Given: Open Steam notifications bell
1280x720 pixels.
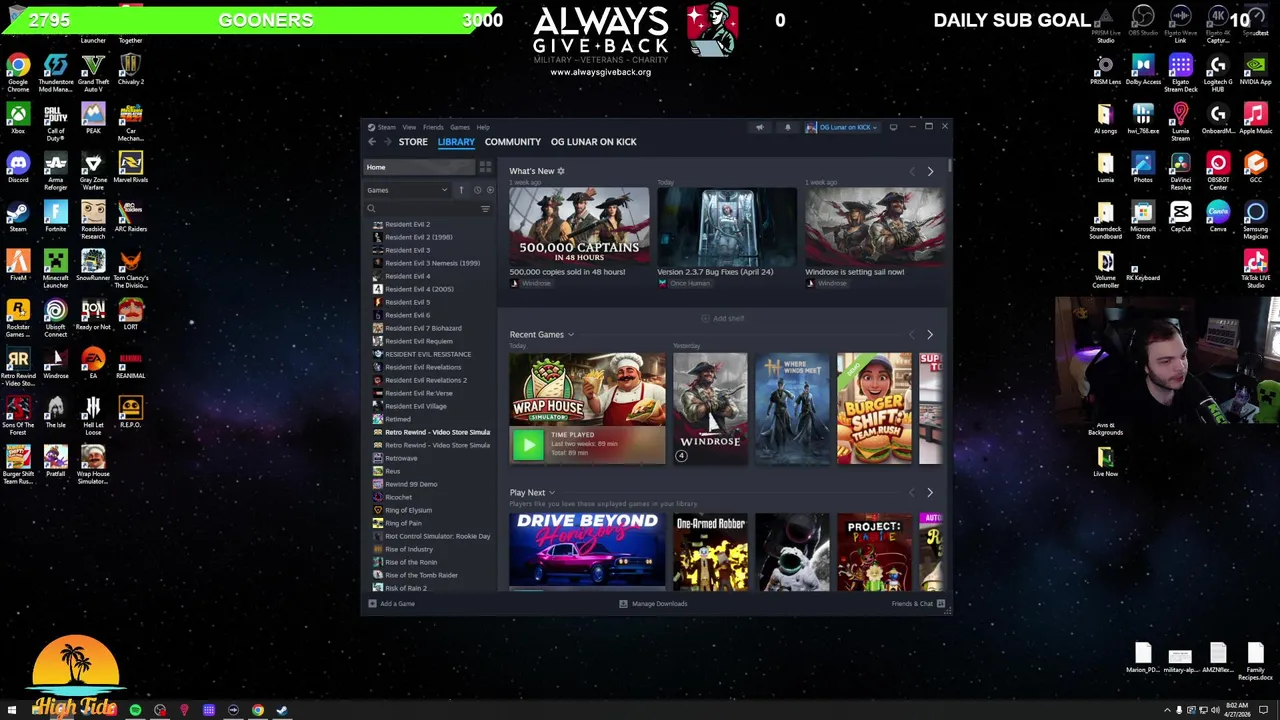Looking at the screenshot, I should (787, 127).
